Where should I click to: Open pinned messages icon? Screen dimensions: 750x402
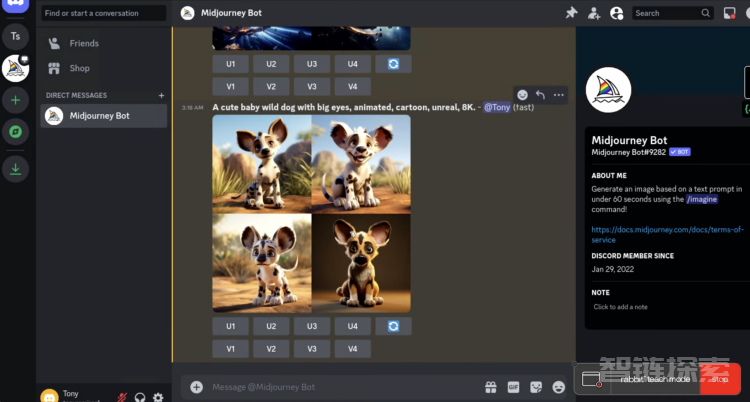point(571,13)
